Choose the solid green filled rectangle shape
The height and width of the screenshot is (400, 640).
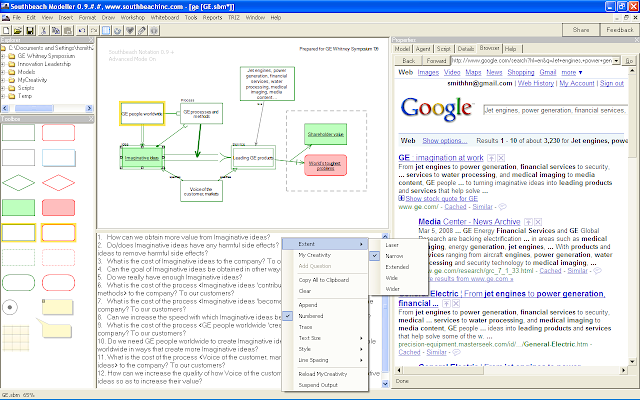(x=18, y=207)
